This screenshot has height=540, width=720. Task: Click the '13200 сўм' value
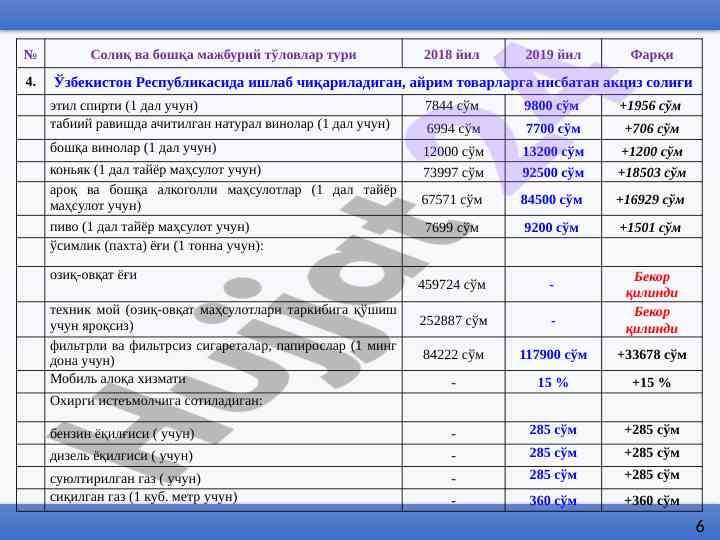click(x=553, y=152)
